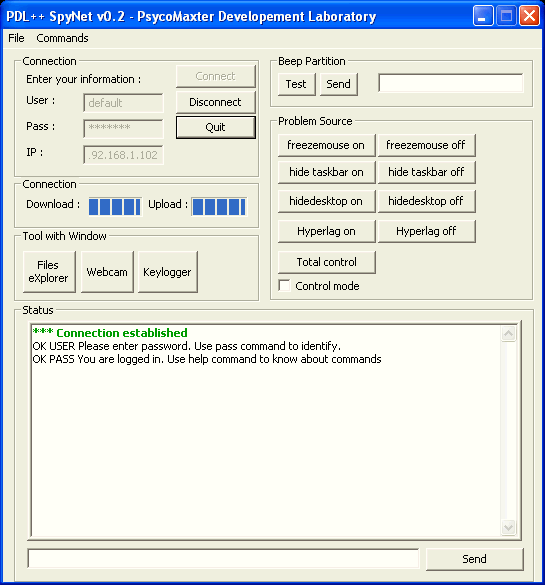Viewport: 545px width, 585px height.
Task: Click the status log scroll down arrow
Action: 508,527
